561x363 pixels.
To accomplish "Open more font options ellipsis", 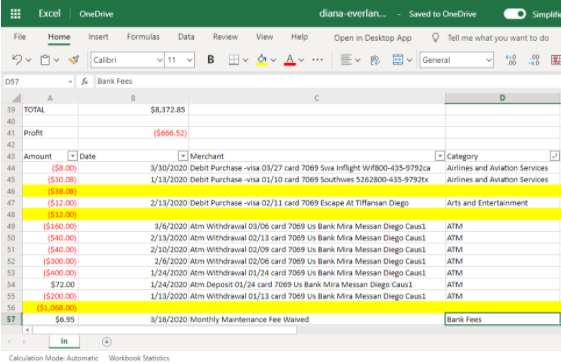I will coord(317,60).
